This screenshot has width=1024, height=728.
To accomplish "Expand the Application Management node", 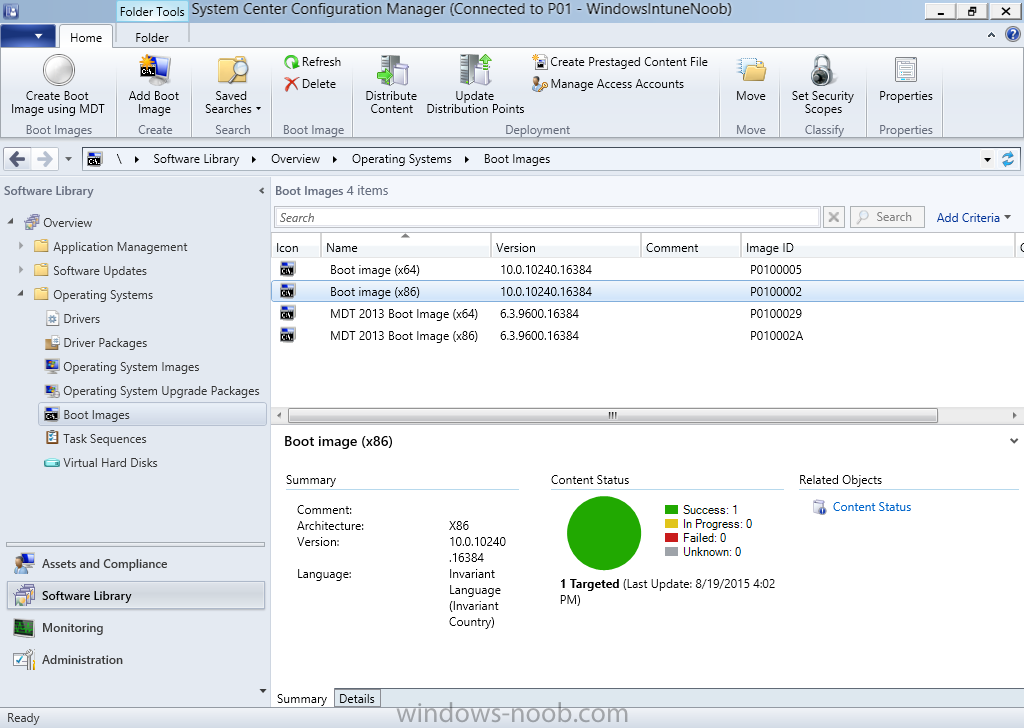I will (x=21, y=246).
